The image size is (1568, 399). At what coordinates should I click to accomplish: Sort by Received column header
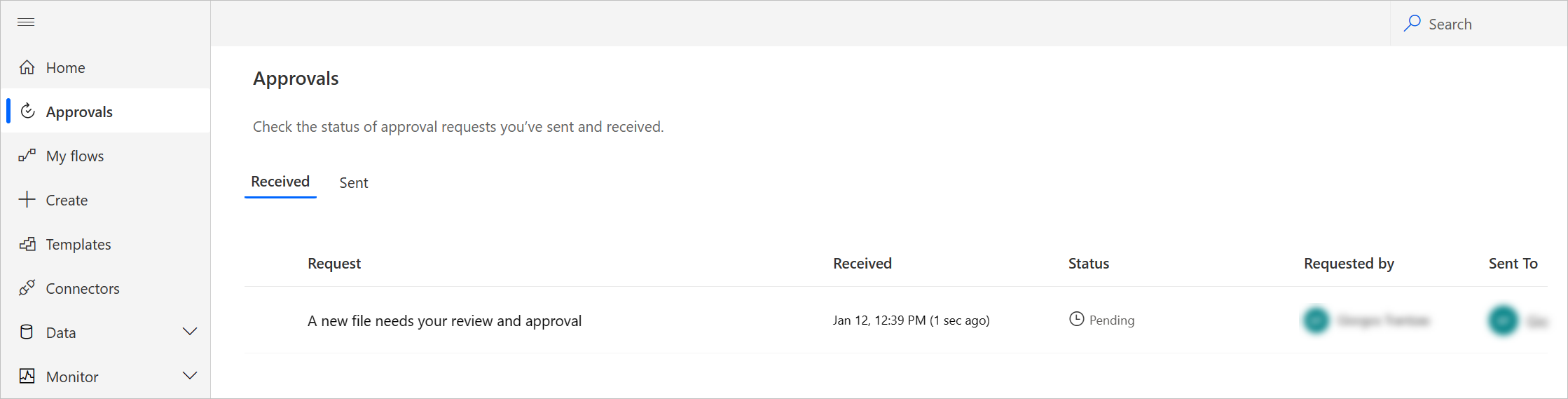pos(862,264)
